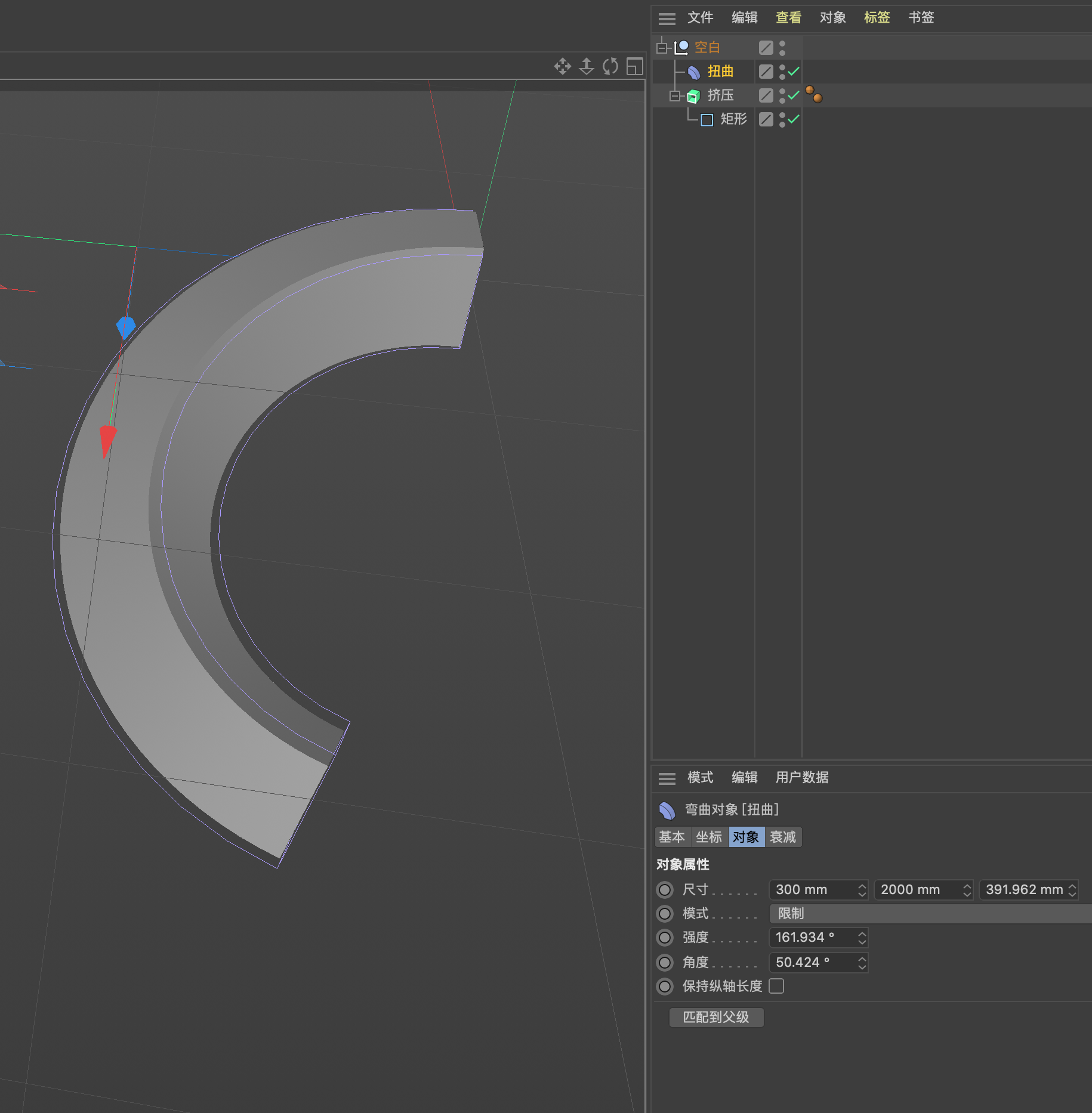1092x1113 pixels.
Task: Click the 尺寸 animation circle button
Action: [665, 890]
